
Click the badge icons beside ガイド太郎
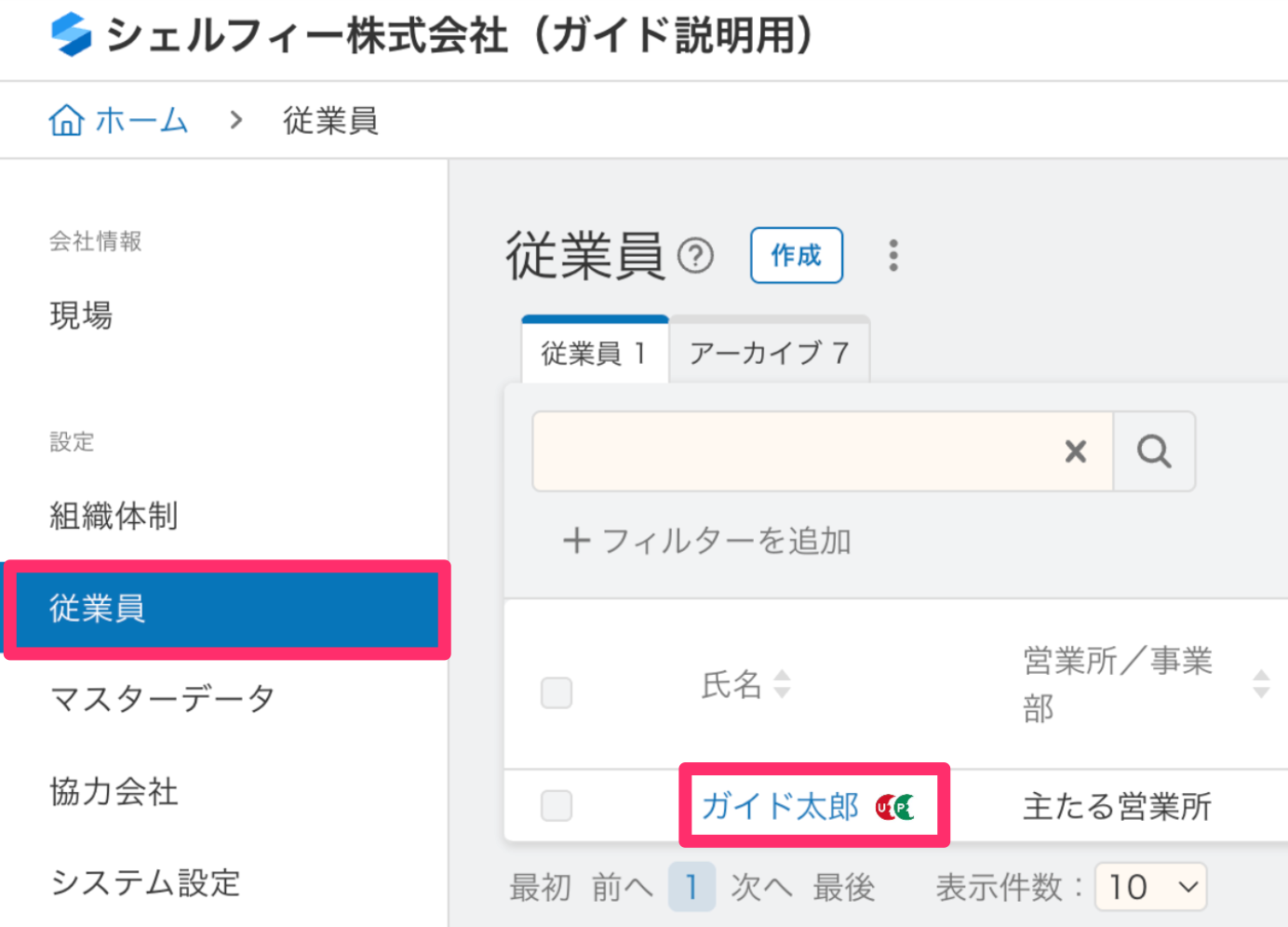(x=895, y=807)
